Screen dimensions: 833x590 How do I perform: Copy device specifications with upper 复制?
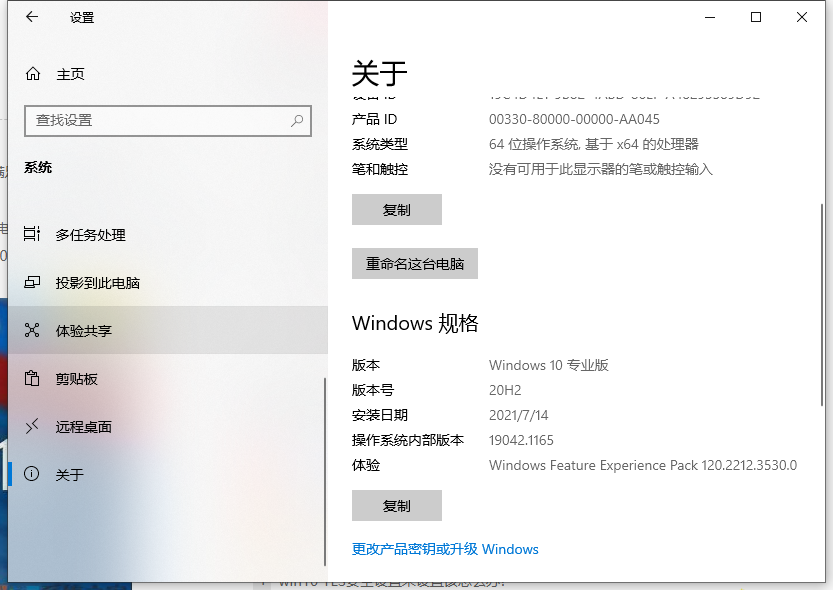(397, 210)
